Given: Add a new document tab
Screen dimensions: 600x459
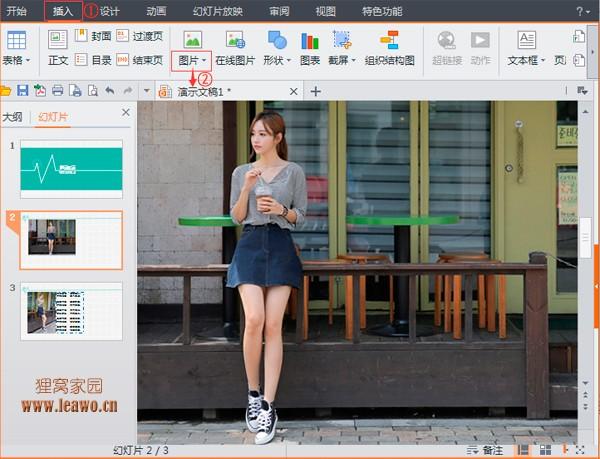Looking at the screenshot, I should 316,91.
